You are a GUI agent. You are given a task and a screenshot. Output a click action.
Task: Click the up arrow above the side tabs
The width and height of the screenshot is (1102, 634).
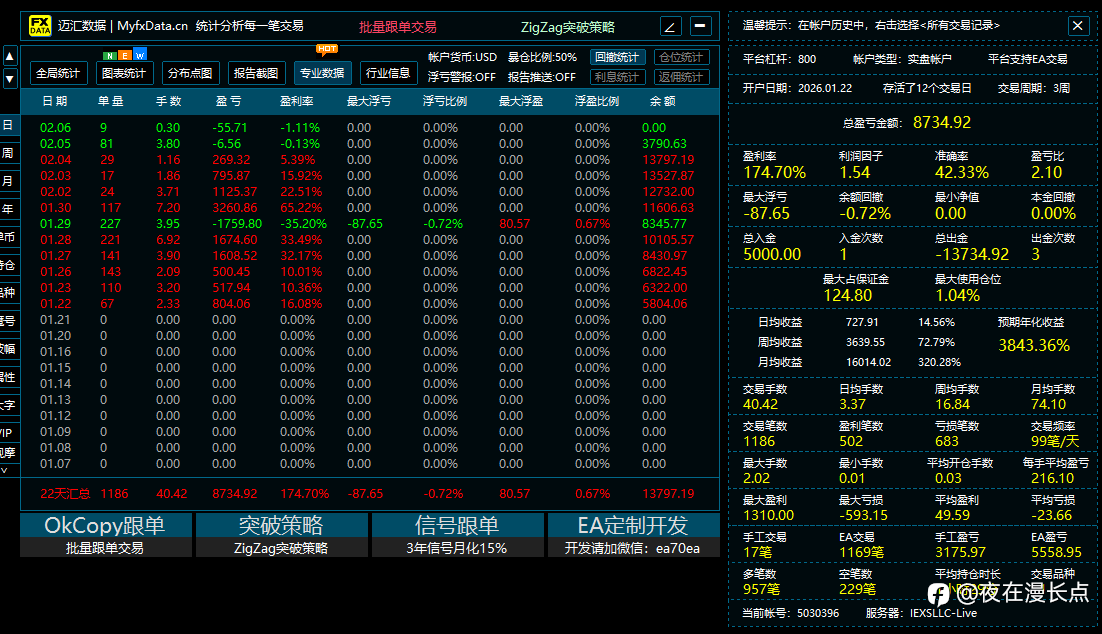pyautogui.click(x=10, y=56)
